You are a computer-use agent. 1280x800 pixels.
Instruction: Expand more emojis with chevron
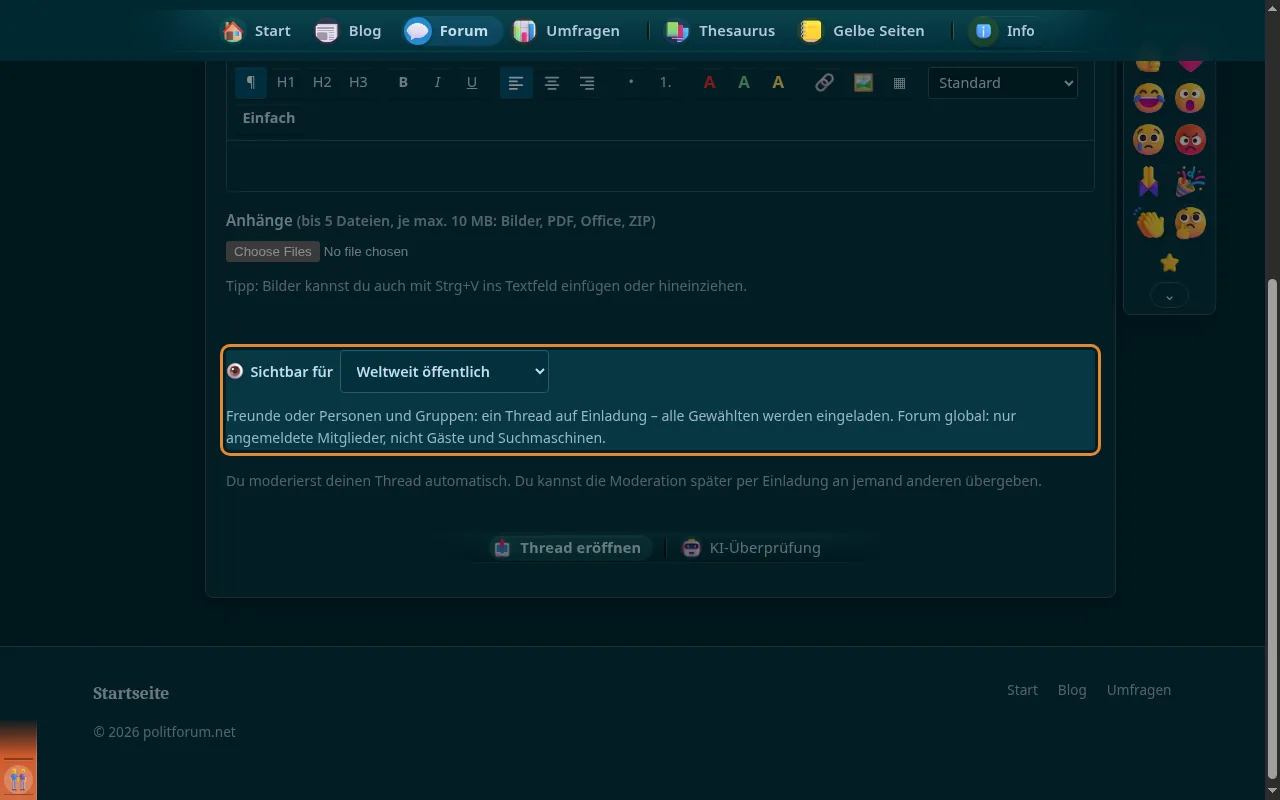click(1169, 296)
